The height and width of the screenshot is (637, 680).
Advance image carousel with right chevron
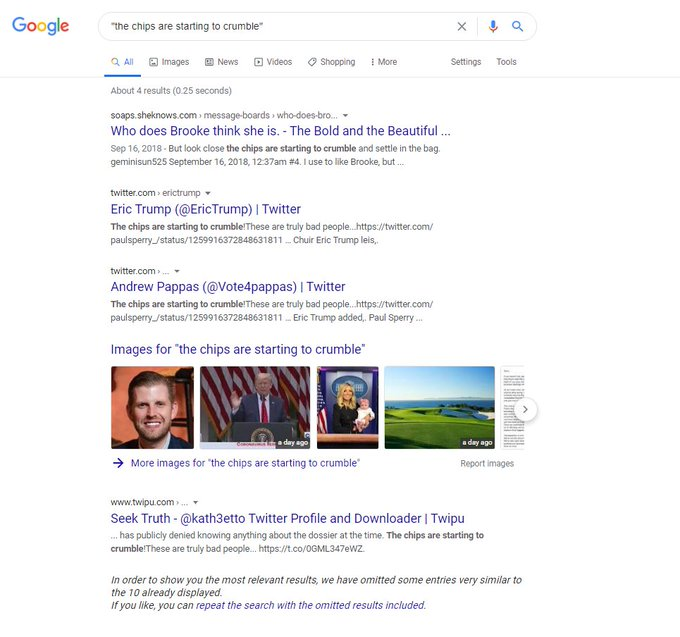525,409
